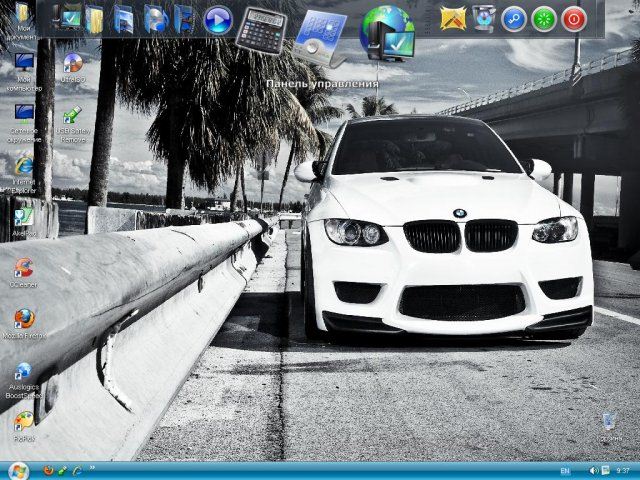Launch Internet Explorer from Quick Launch
Viewport: 640px width, 480px height.
pos(77,471)
